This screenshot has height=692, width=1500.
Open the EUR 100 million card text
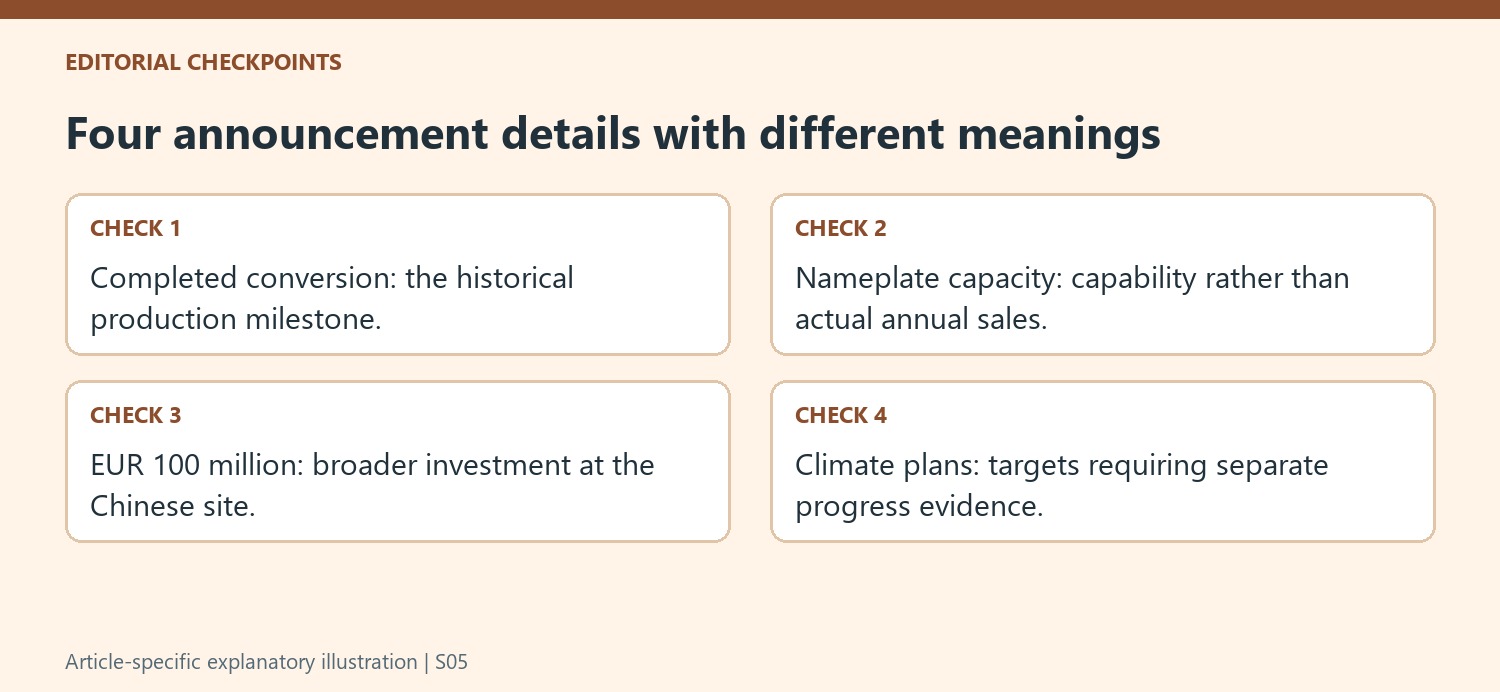tap(372, 485)
